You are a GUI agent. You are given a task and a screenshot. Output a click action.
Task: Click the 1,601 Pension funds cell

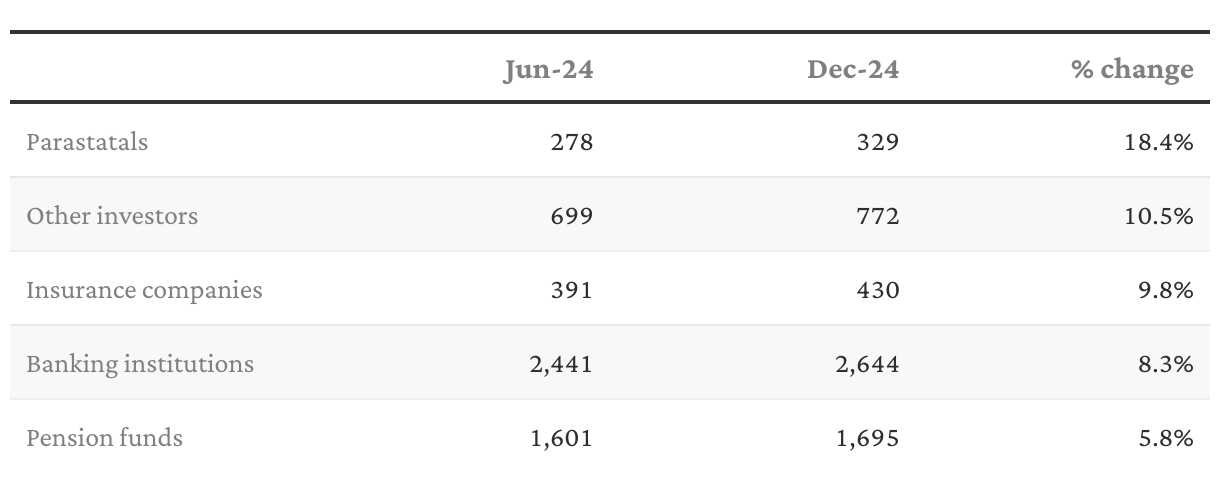coord(562,438)
